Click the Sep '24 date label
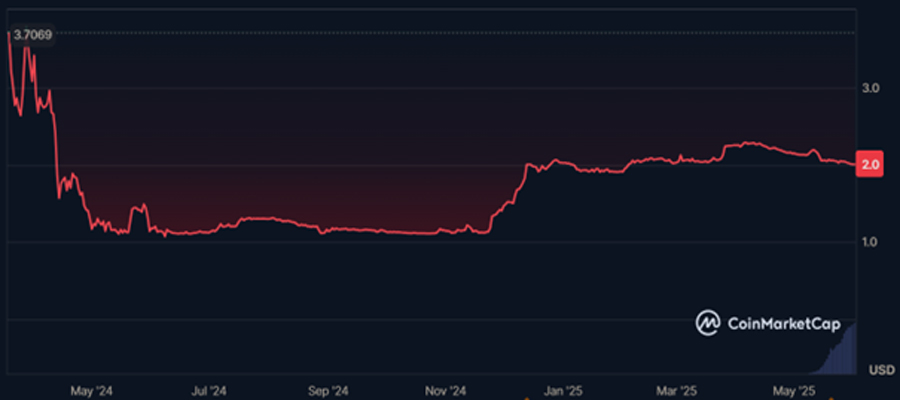This screenshot has width=900, height=400. (x=328, y=391)
